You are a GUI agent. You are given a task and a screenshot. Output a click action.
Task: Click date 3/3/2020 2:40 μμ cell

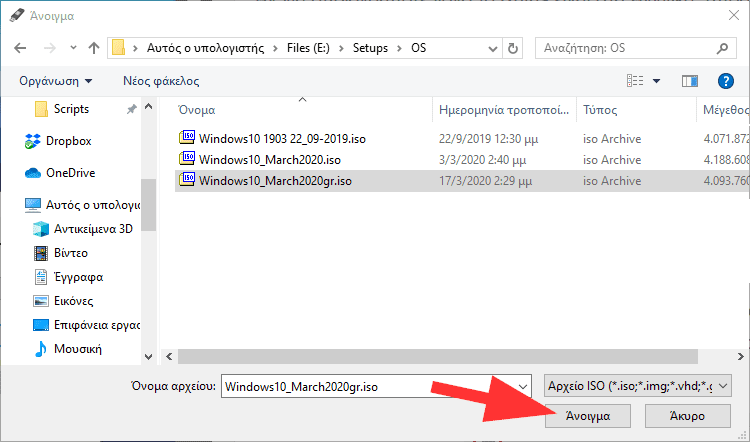coord(483,160)
